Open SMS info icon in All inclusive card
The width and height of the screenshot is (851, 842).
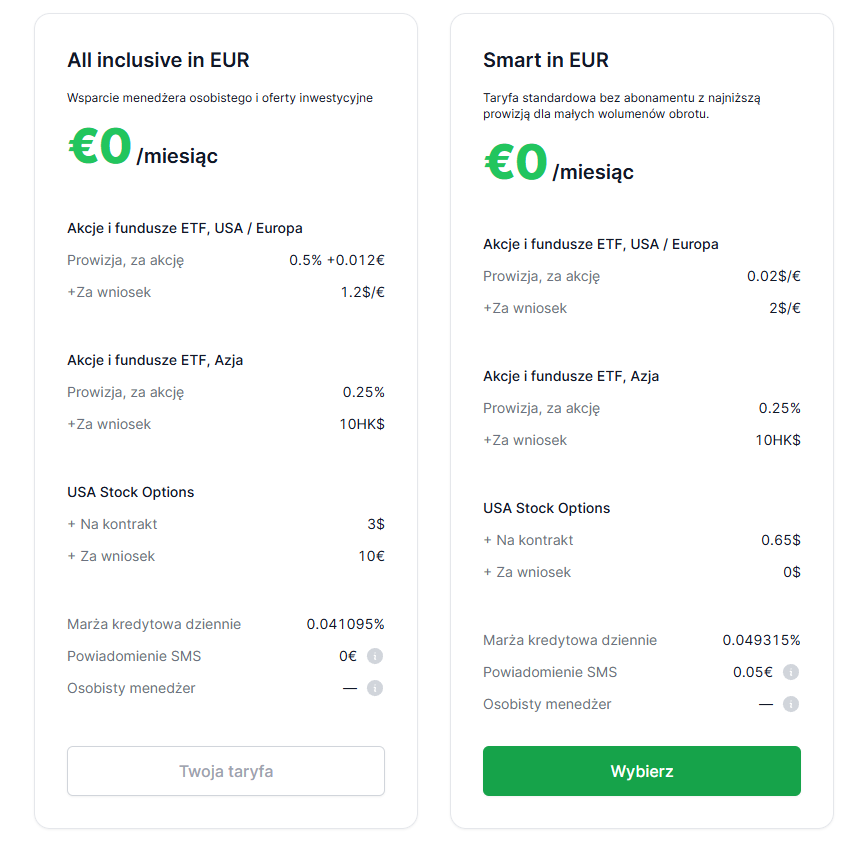pyautogui.click(x=375, y=656)
